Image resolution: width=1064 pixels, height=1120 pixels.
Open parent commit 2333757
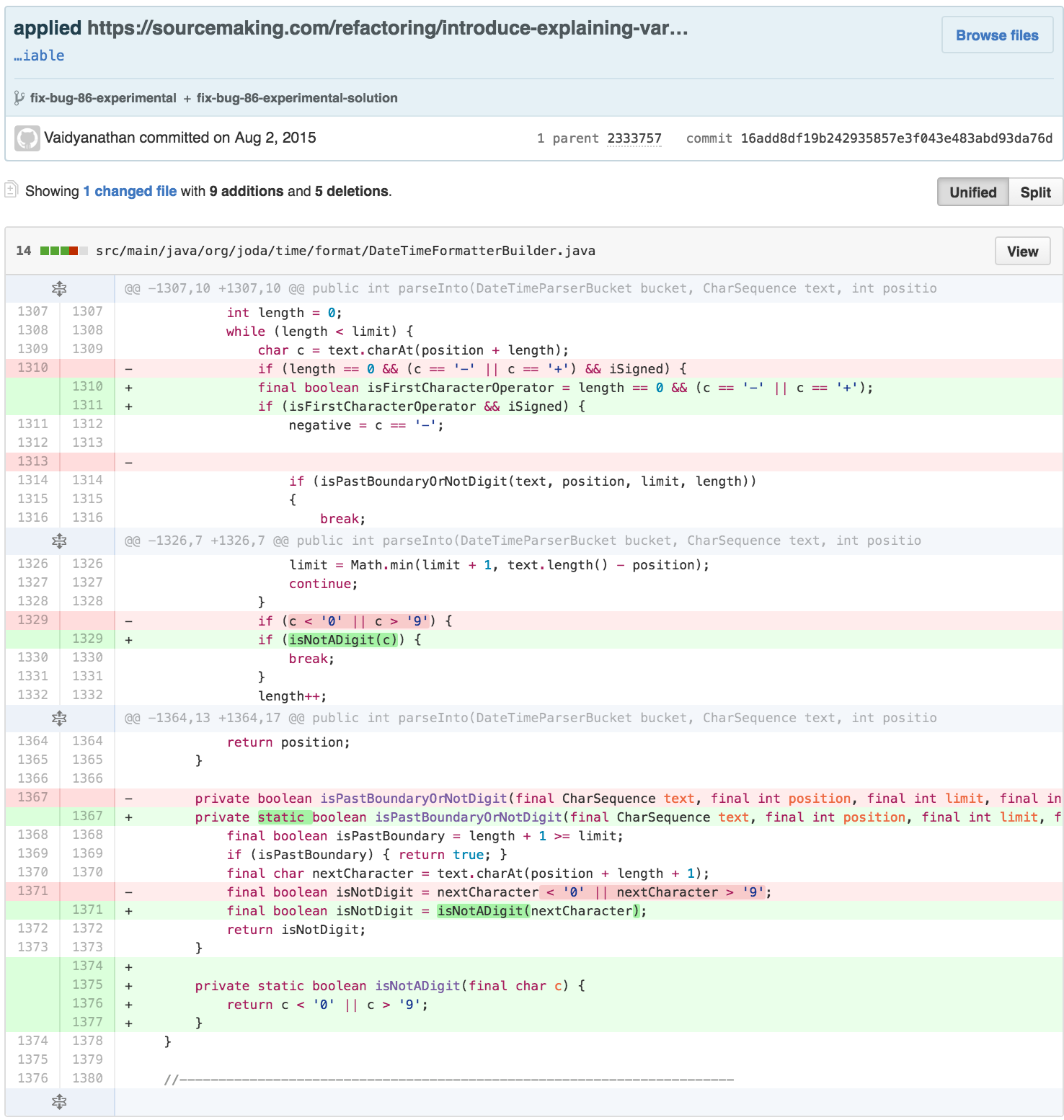point(634,138)
